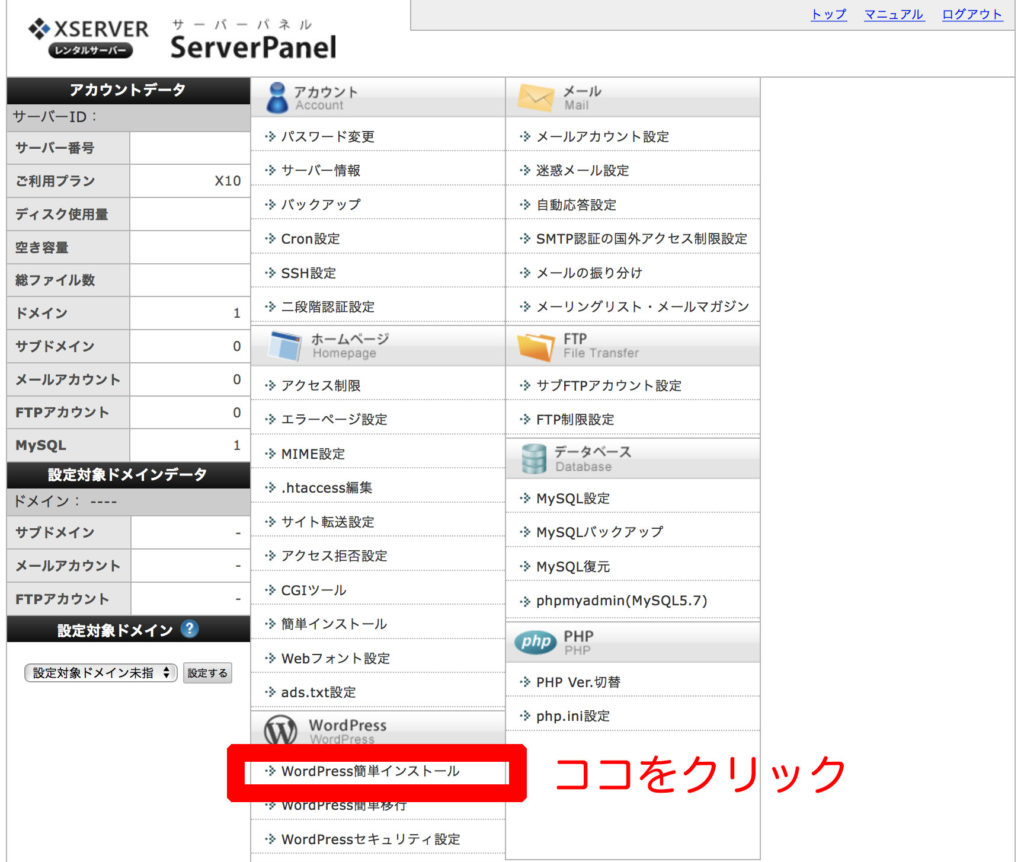This screenshot has width=1024, height=862.
Task: Open アクセス拒否設定
Action: click(334, 556)
